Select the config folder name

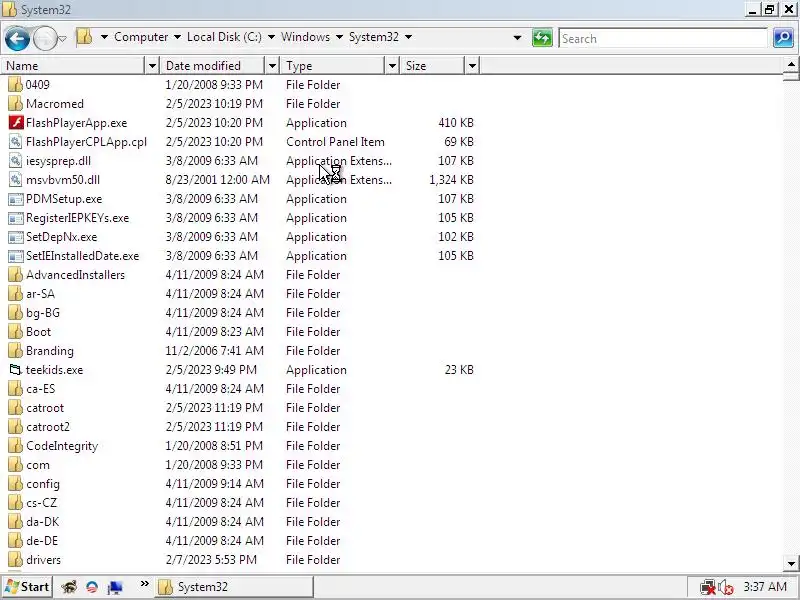[x=43, y=484]
